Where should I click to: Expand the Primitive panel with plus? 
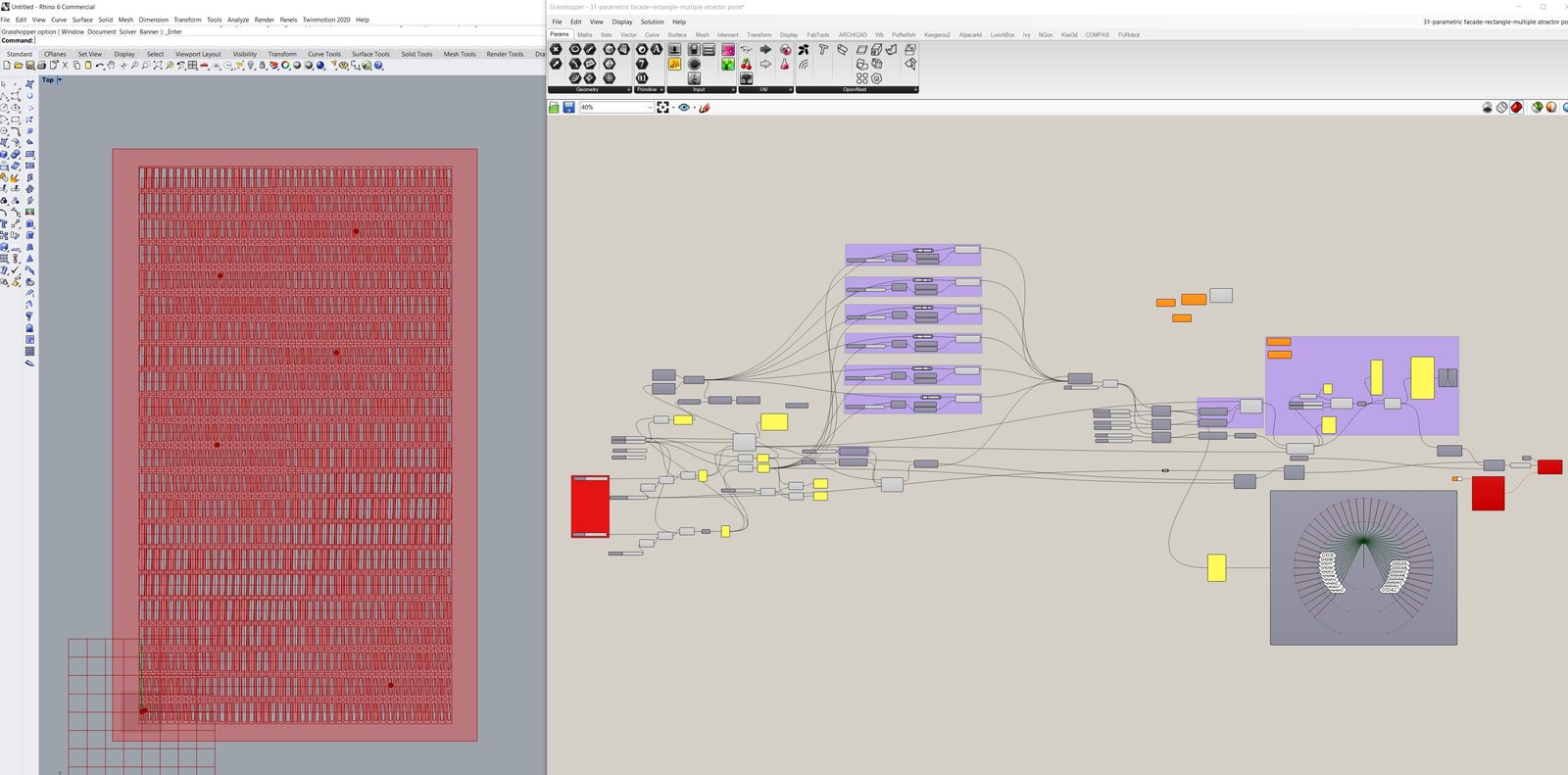[x=661, y=89]
